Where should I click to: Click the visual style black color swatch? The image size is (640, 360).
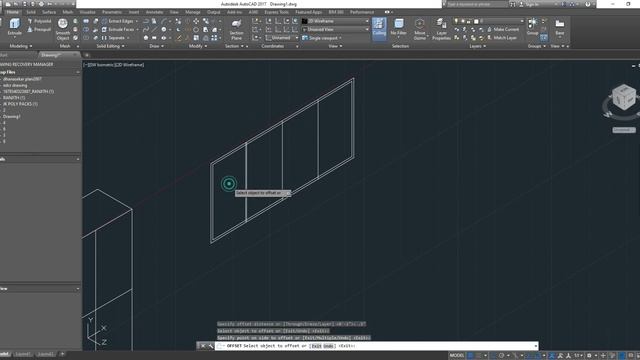304,21
